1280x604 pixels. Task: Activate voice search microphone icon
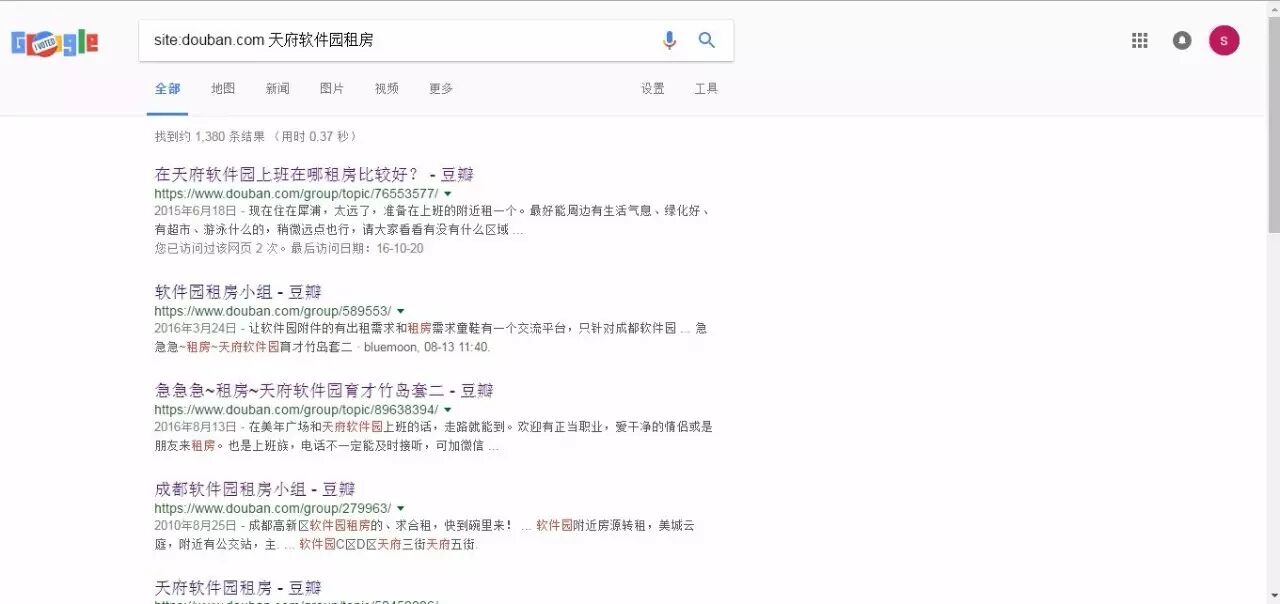(x=669, y=40)
